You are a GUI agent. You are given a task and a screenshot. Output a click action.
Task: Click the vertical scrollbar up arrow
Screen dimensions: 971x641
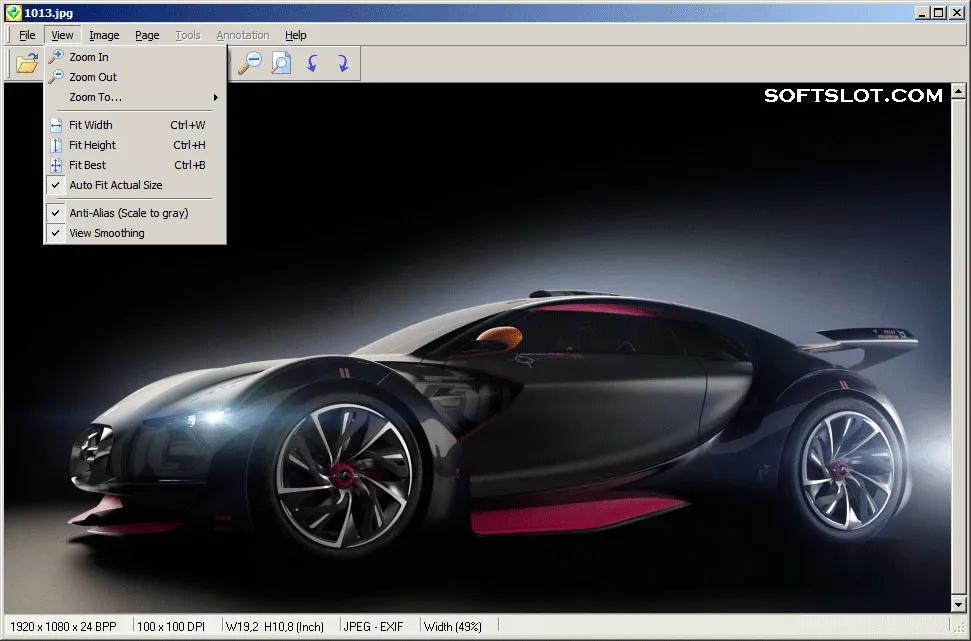959,92
